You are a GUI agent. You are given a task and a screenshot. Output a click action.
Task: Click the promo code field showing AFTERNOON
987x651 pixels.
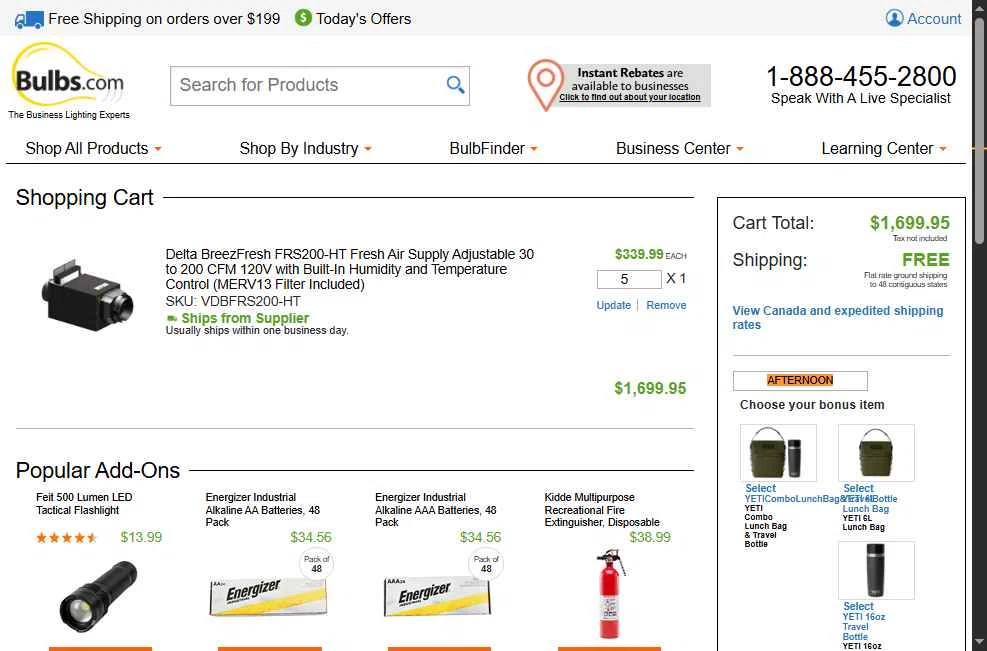800,380
